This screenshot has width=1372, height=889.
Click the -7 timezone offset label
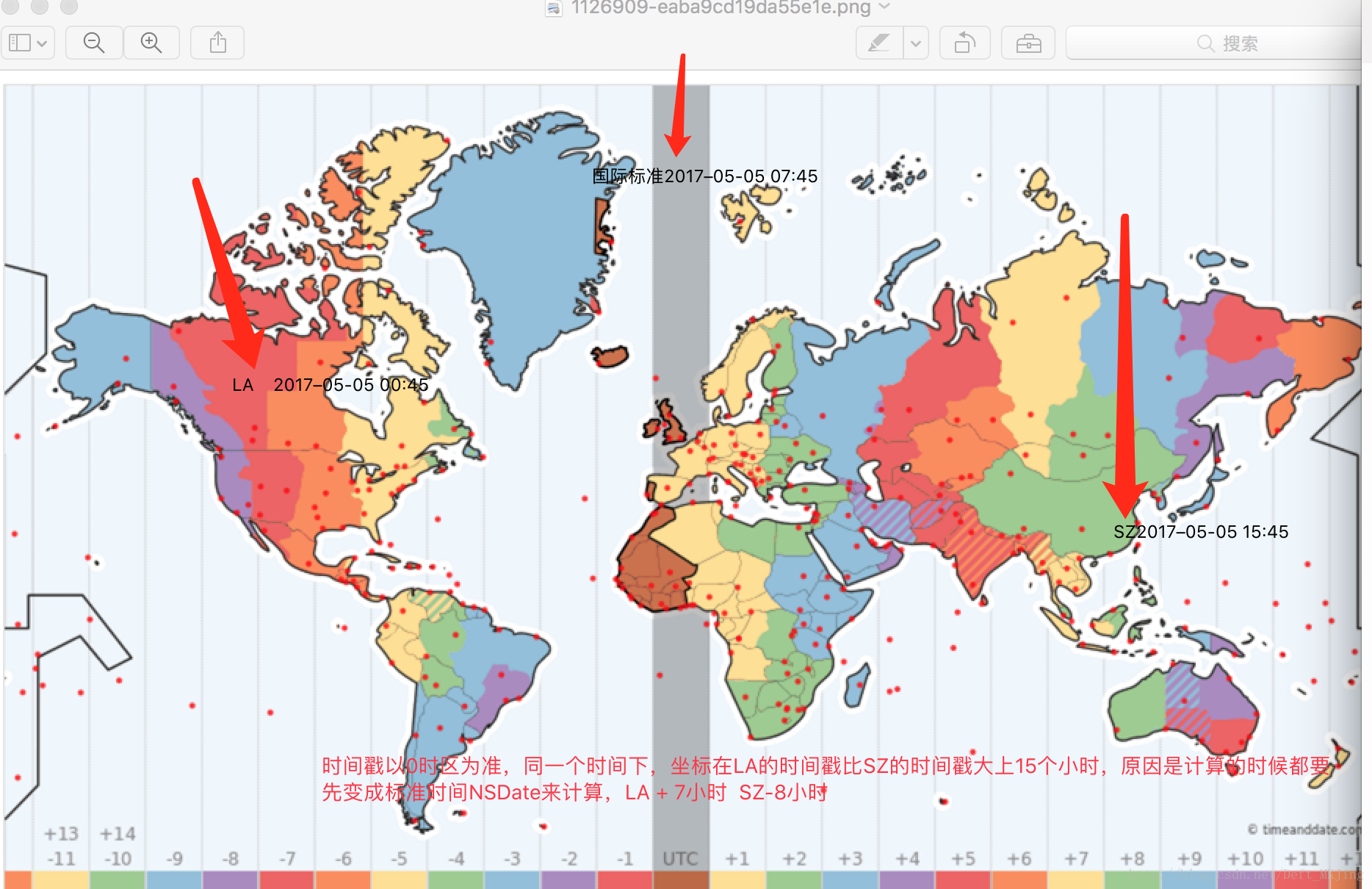287,859
